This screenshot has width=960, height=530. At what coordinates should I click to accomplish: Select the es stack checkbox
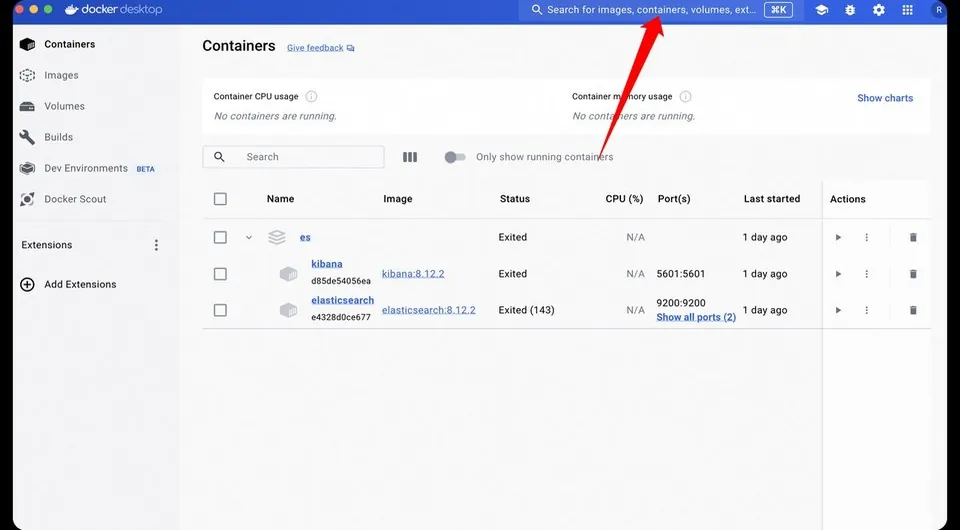tap(220, 237)
